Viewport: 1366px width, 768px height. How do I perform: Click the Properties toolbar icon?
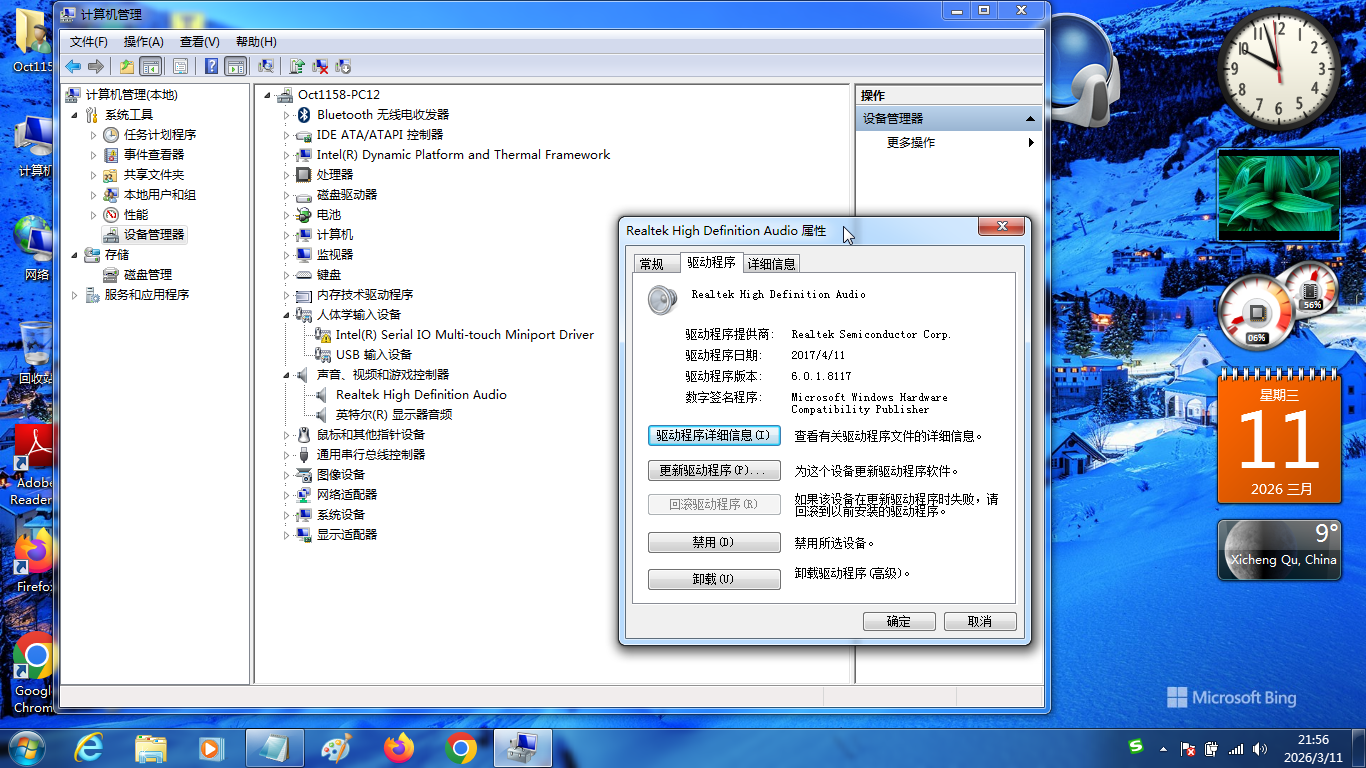[x=180, y=66]
